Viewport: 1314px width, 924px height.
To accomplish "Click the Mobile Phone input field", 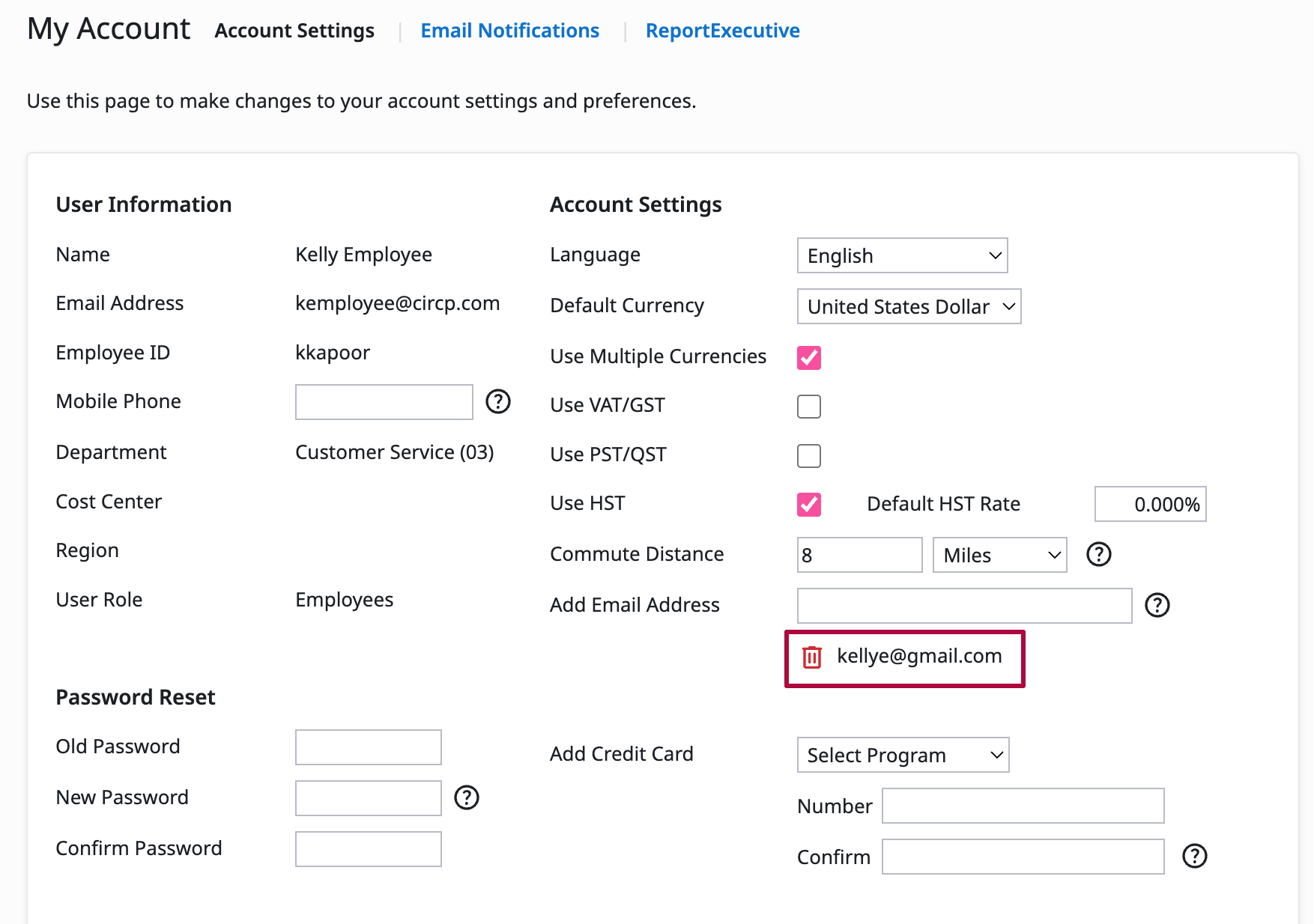I will tap(384, 403).
